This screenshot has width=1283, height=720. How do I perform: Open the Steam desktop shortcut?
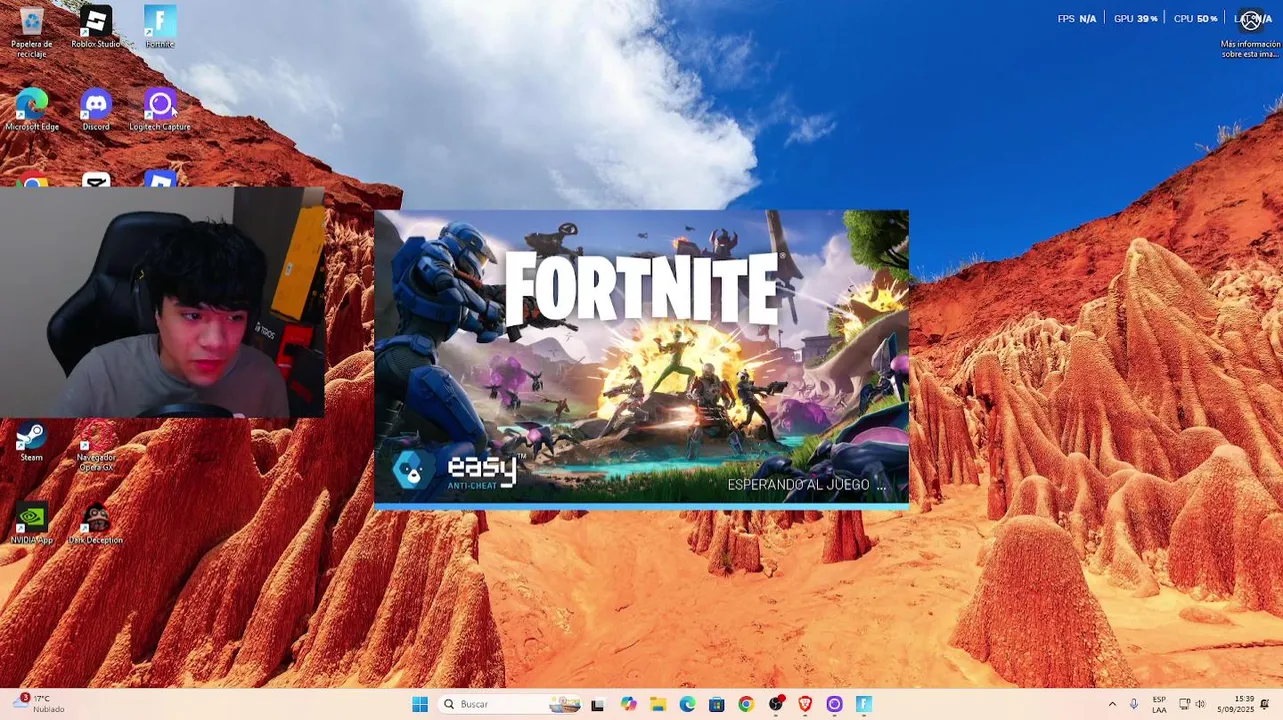coord(32,441)
